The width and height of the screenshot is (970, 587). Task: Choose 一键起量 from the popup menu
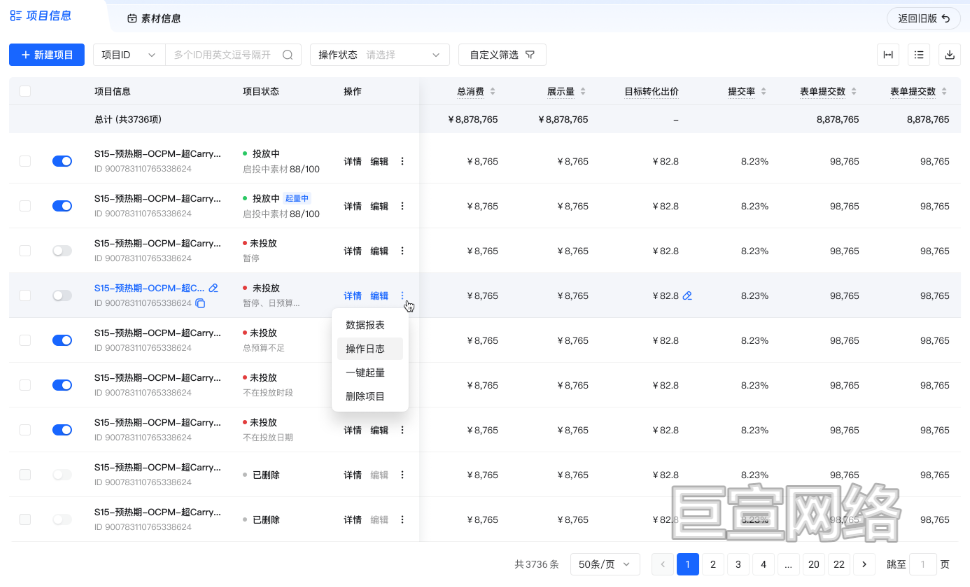(x=370, y=372)
